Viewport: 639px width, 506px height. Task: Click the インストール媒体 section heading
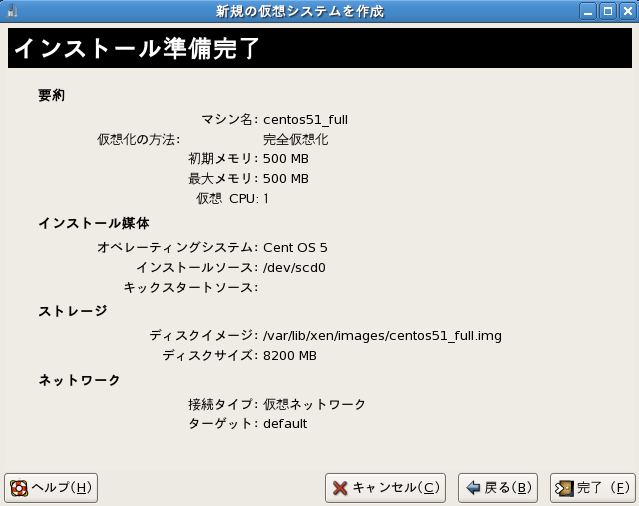coord(94,223)
